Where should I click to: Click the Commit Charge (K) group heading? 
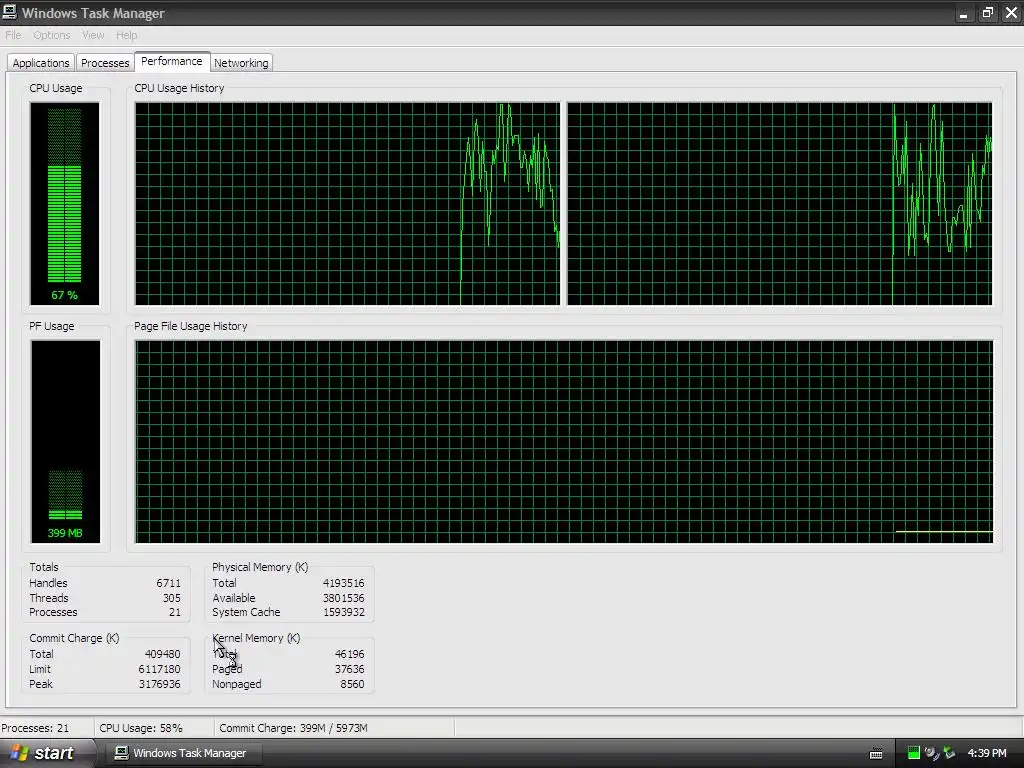[74, 638]
